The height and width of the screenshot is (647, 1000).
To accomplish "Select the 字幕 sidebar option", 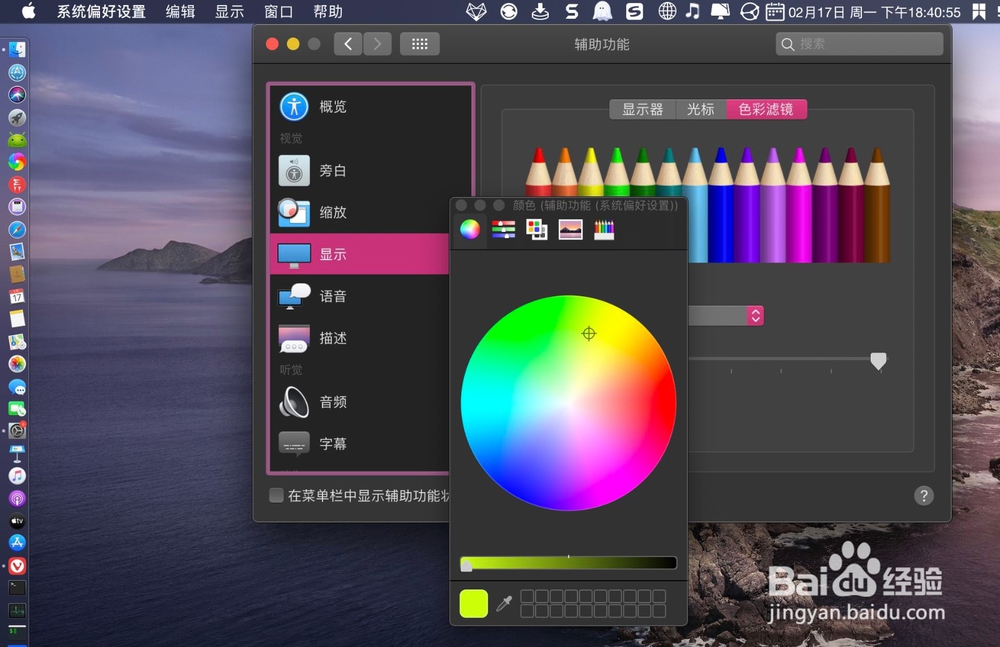I will pyautogui.click(x=332, y=444).
